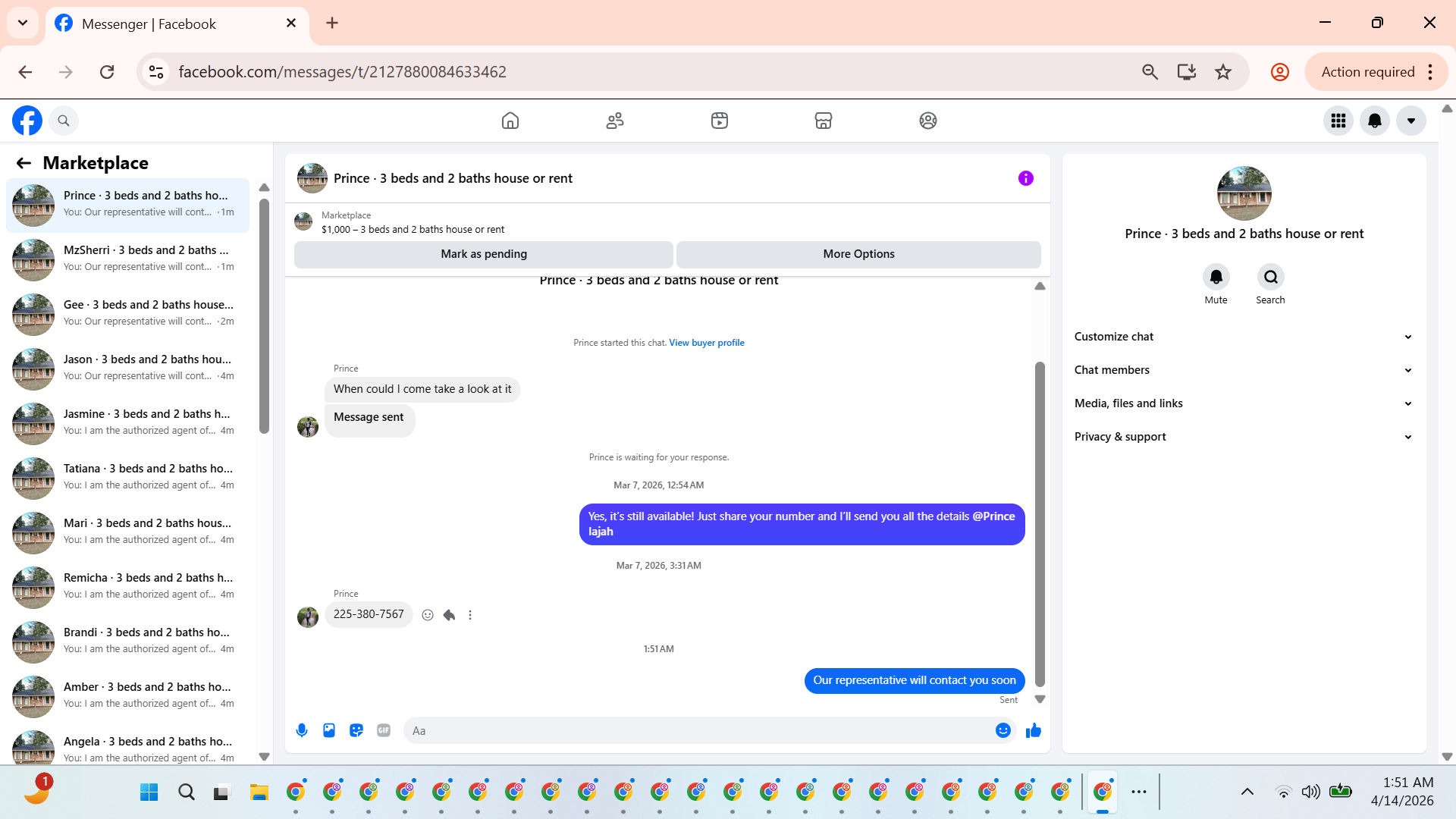The image size is (1456, 819).
Task: Open the GIF picker icon
Action: point(384,730)
